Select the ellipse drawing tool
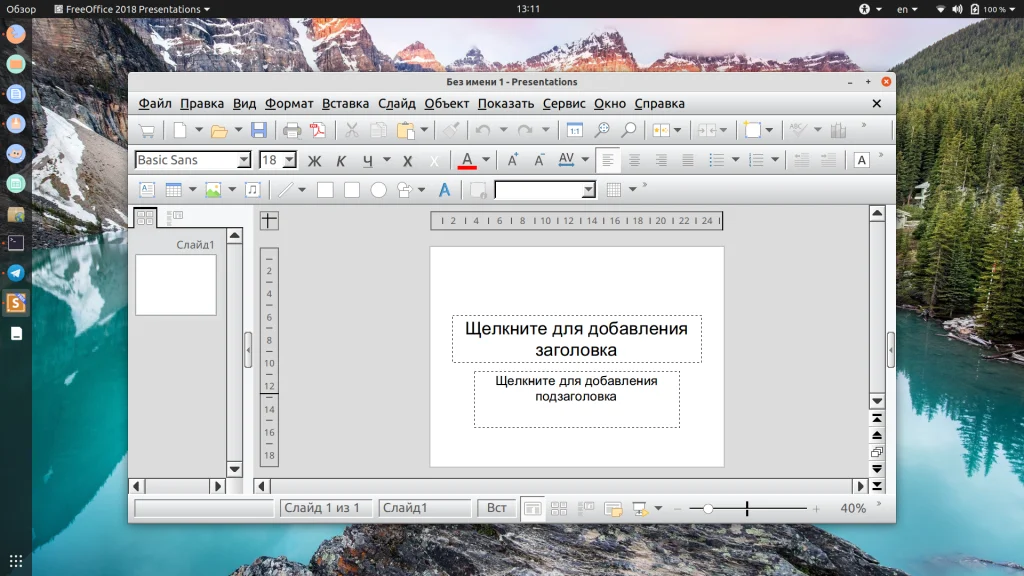This screenshot has width=1024, height=576. coord(379,190)
